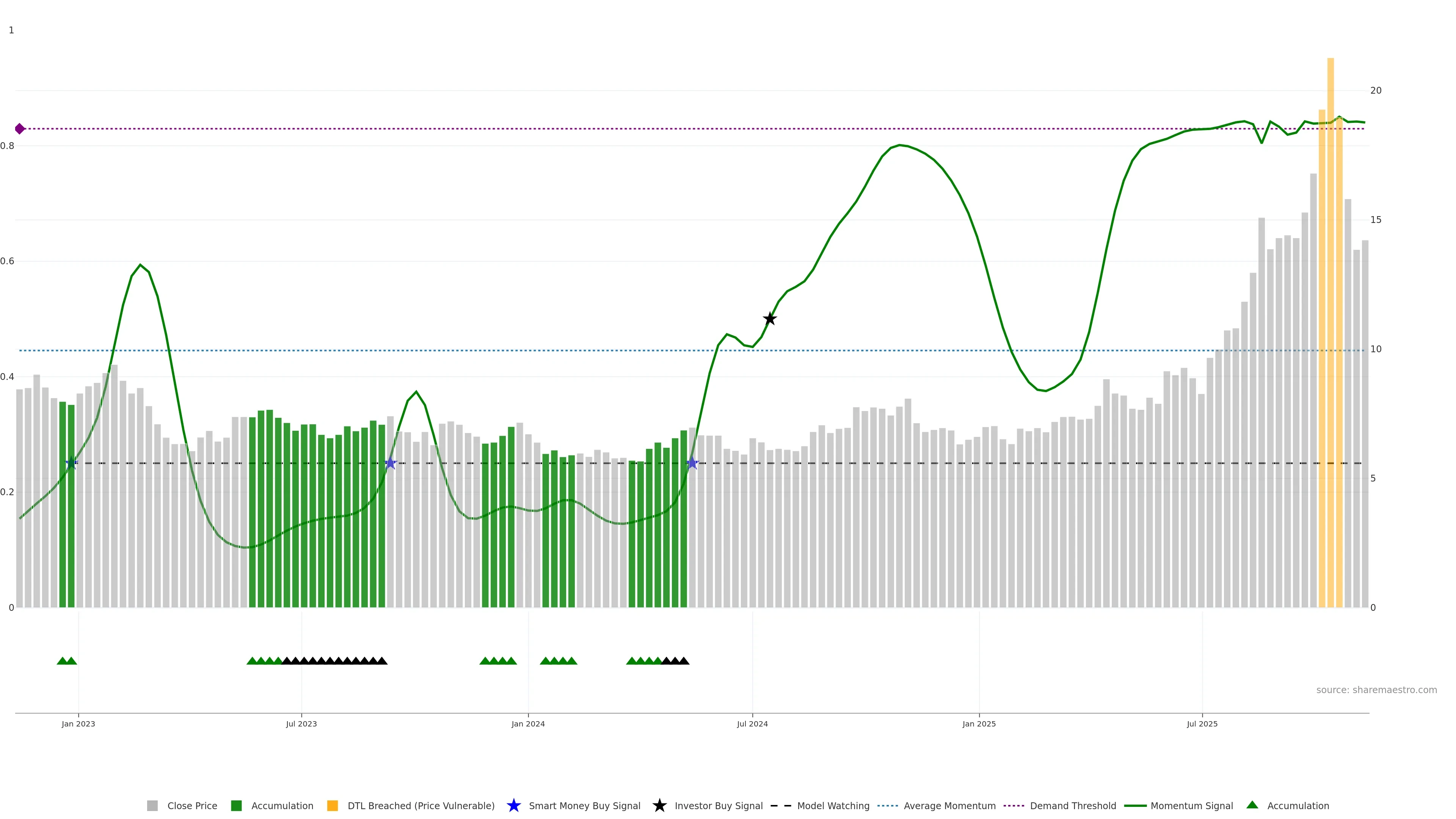Screen dimensions: 1456x819
Task: Click the black Investor Buy Signal star on chart
Action: click(x=769, y=319)
